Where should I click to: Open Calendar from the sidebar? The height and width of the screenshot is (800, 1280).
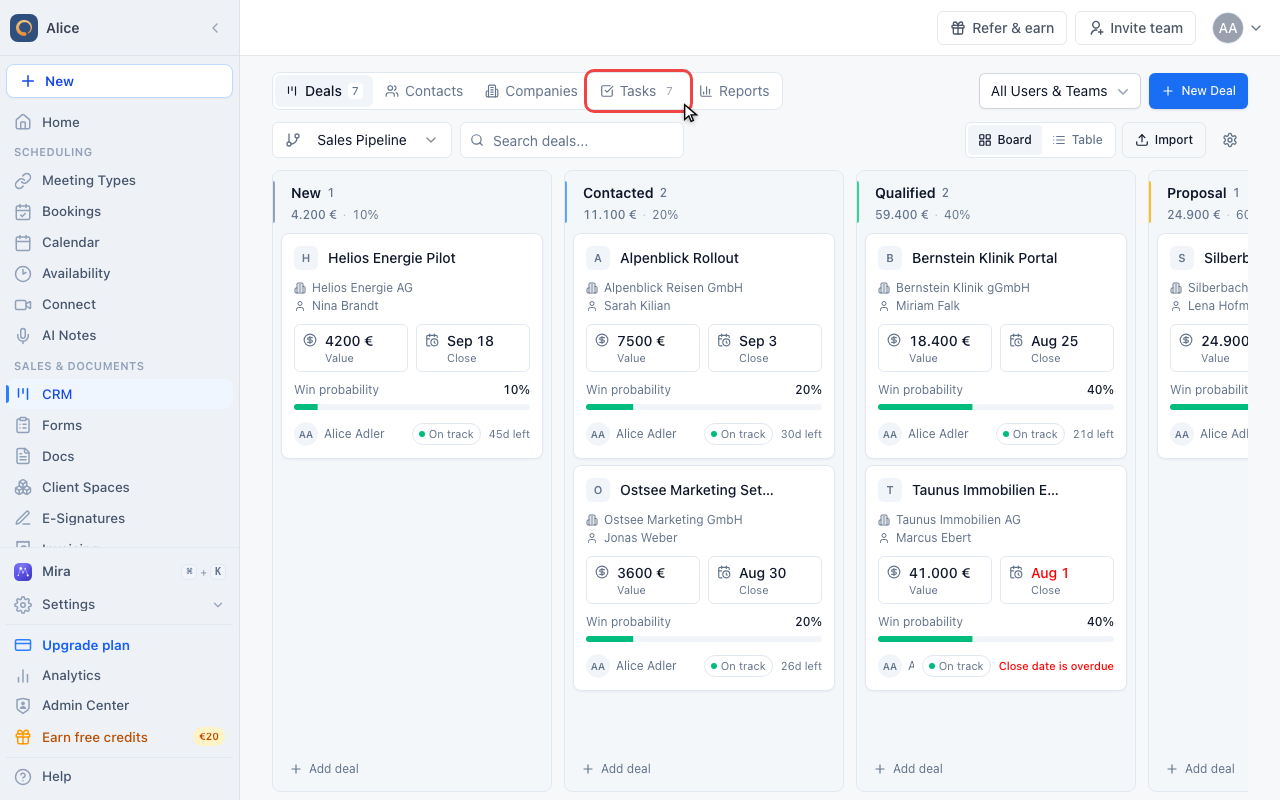point(120,242)
